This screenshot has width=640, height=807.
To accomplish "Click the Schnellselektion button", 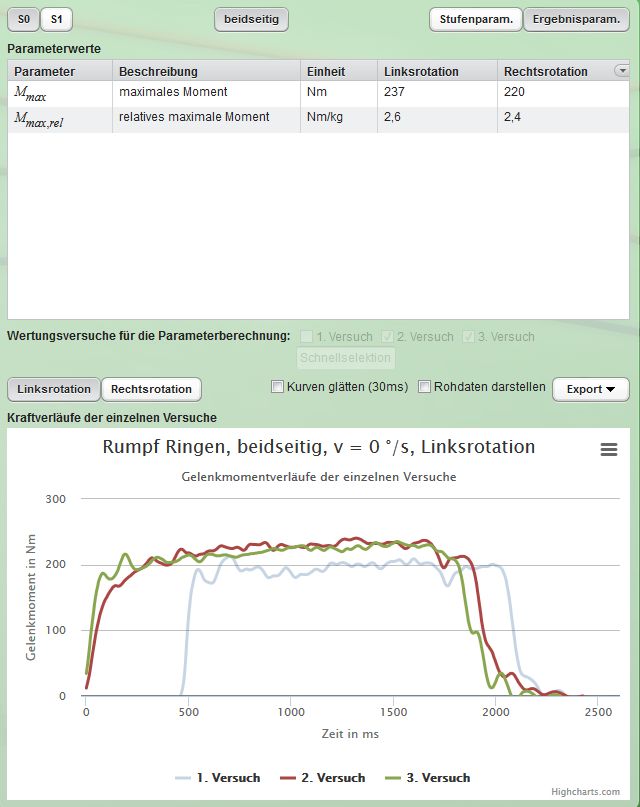I will click(x=346, y=358).
